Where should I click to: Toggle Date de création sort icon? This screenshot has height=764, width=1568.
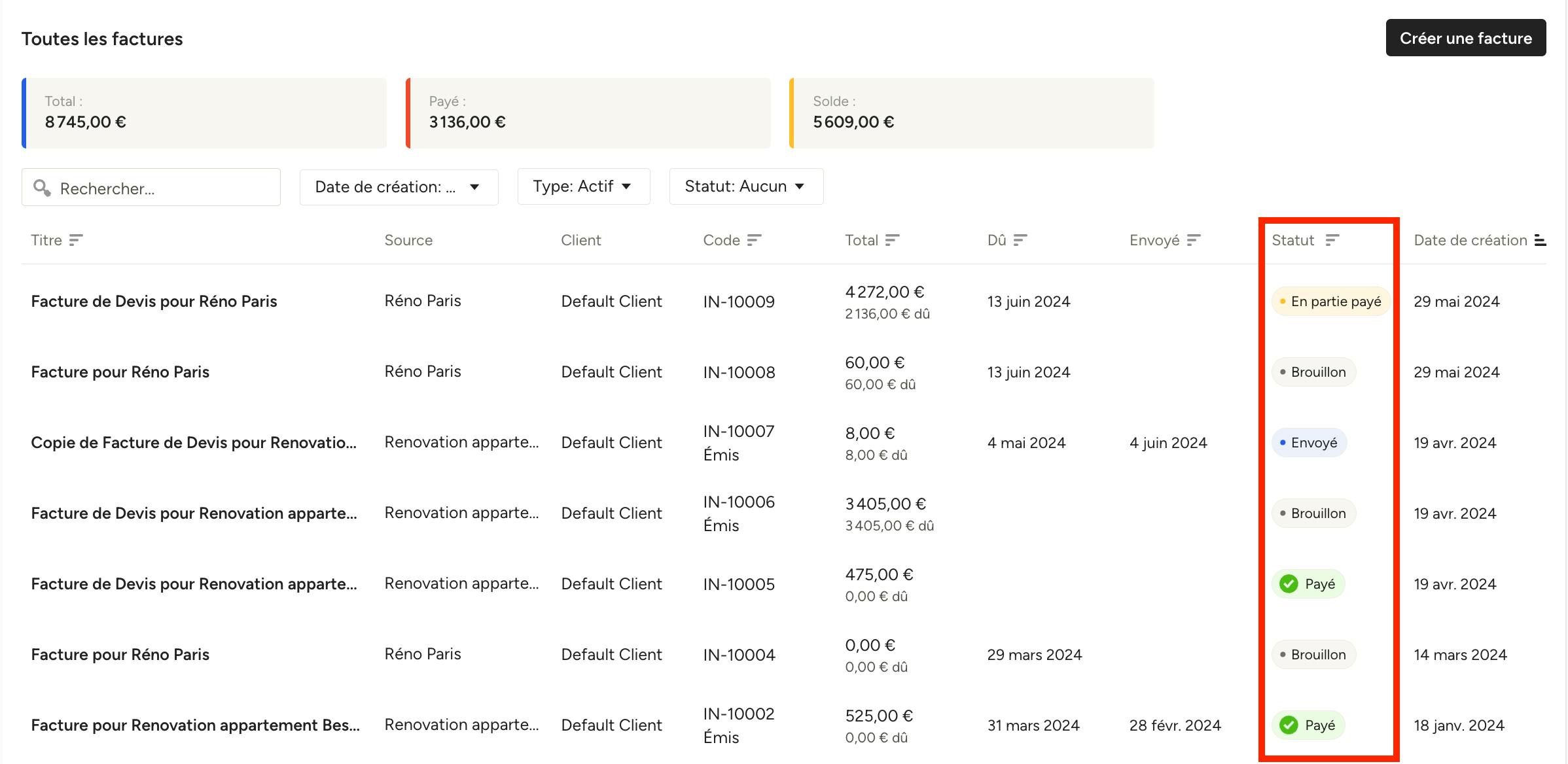pyautogui.click(x=1541, y=240)
